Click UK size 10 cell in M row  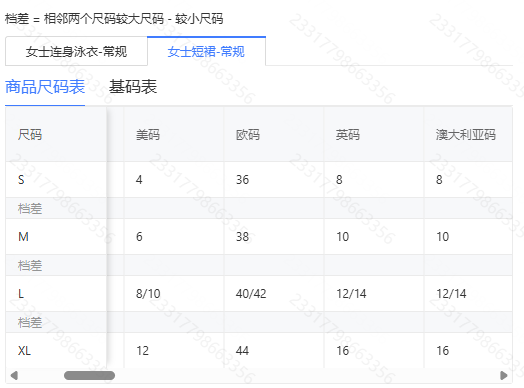(x=374, y=237)
